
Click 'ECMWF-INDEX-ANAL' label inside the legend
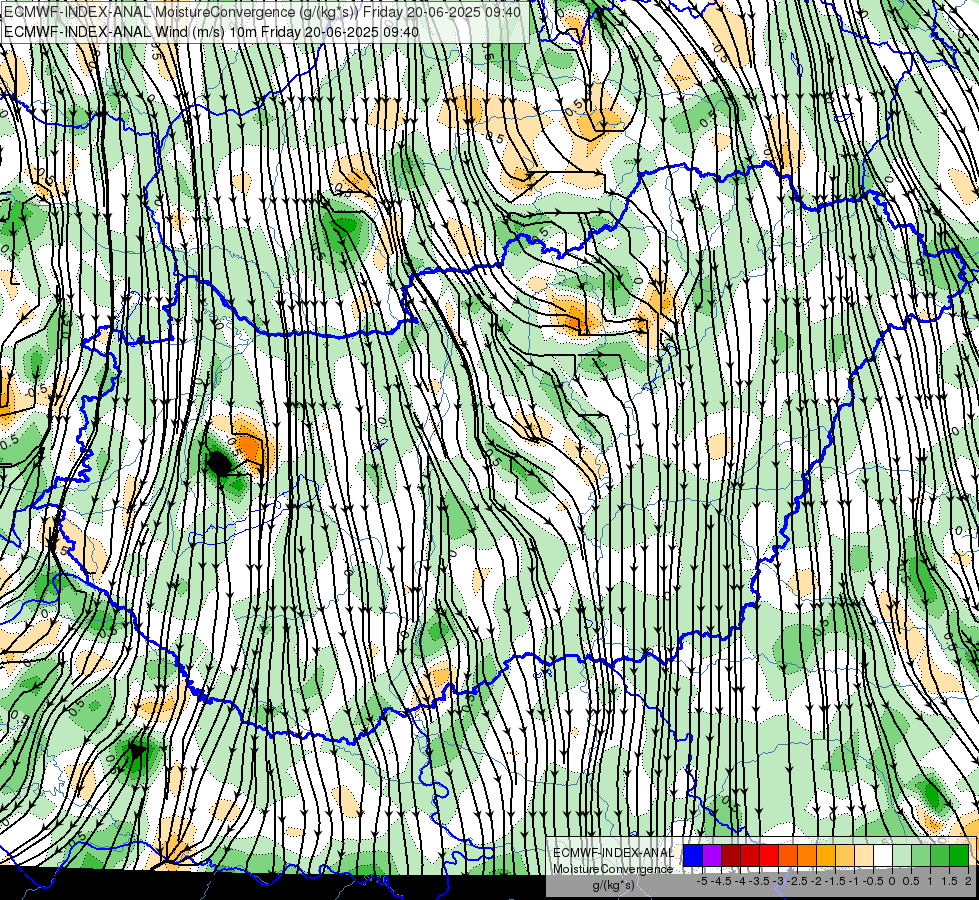pyautogui.click(x=613, y=853)
